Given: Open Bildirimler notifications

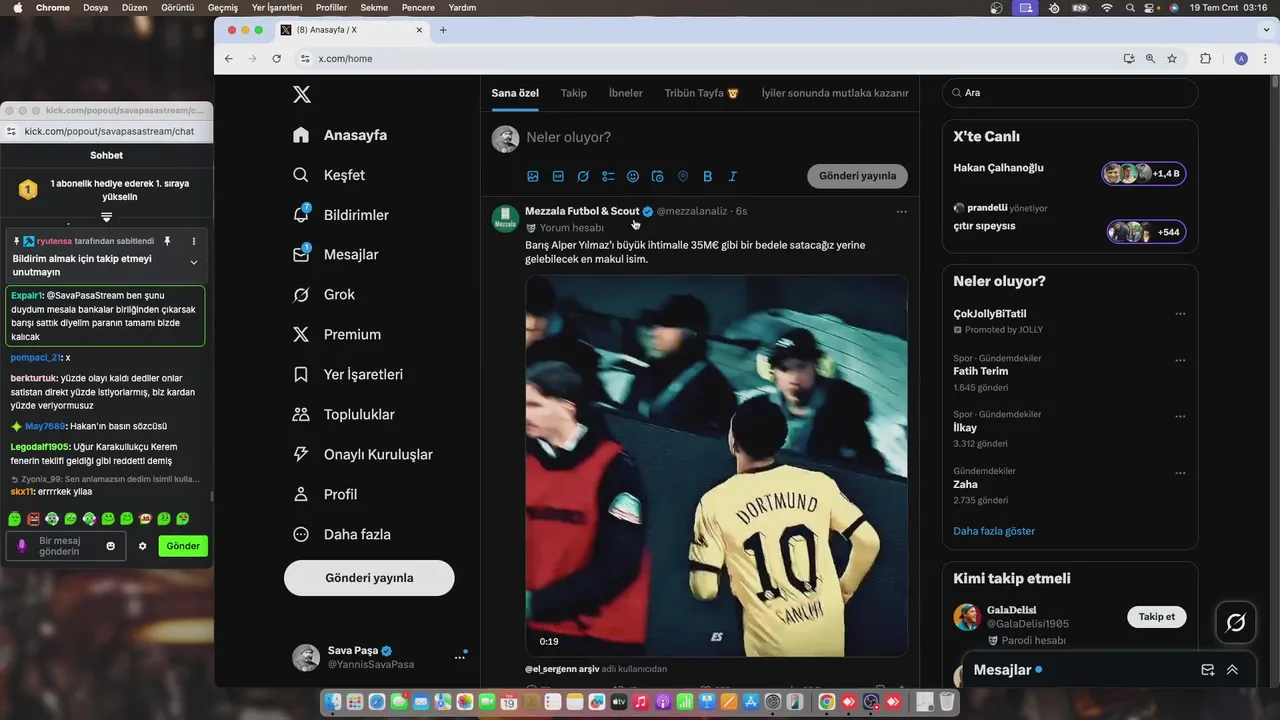Looking at the screenshot, I should pyautogui.click(x=341, y=215).
